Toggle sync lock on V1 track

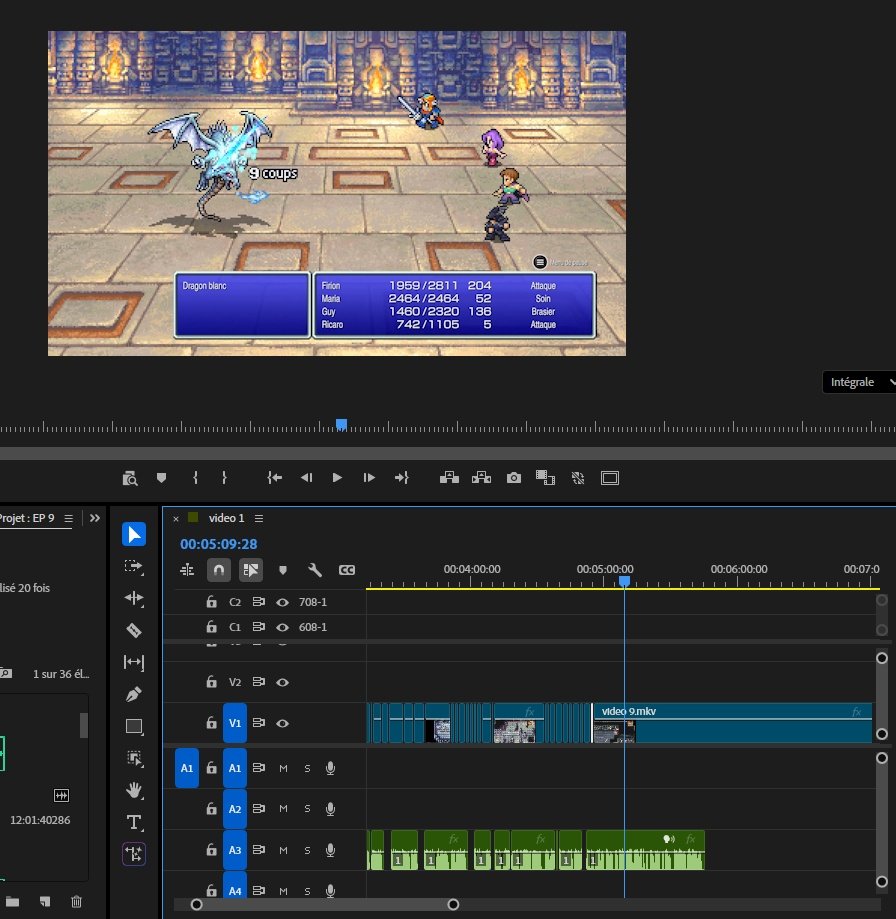tap(258, 723)
